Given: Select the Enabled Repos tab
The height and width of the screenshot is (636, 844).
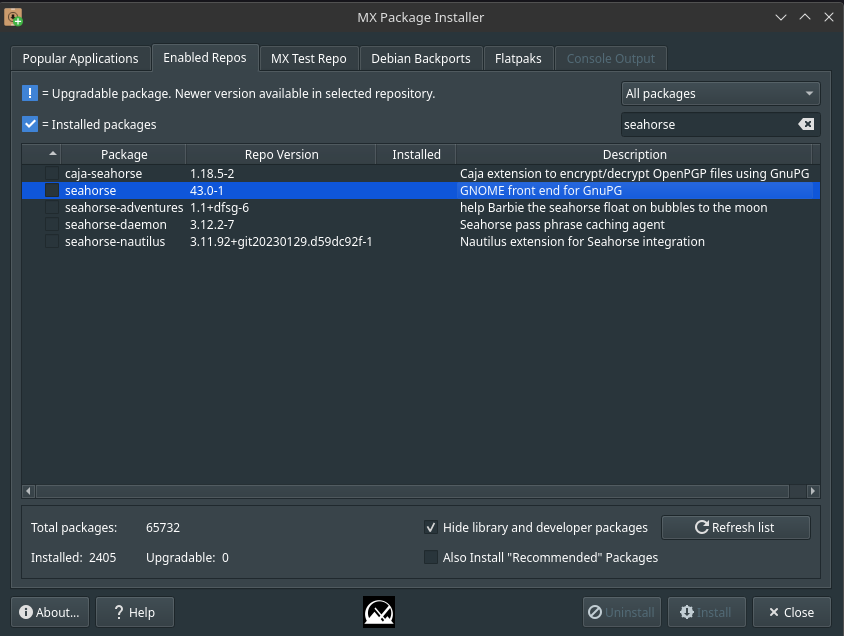Looking at the screenshot, I should (x=205, y=58).
